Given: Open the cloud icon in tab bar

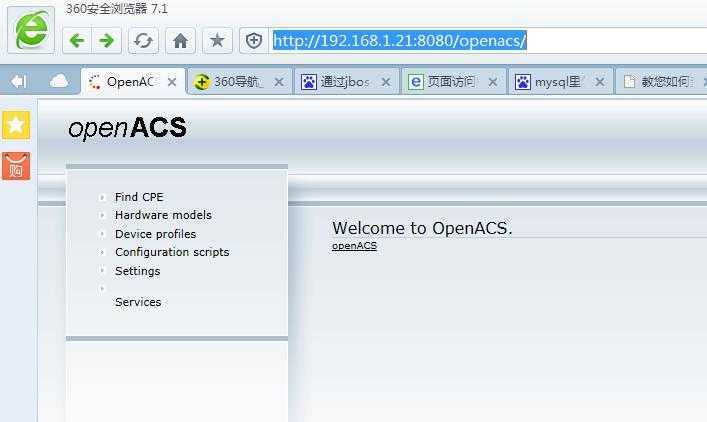Looking at the screenshot, I should tap(59, 81).
